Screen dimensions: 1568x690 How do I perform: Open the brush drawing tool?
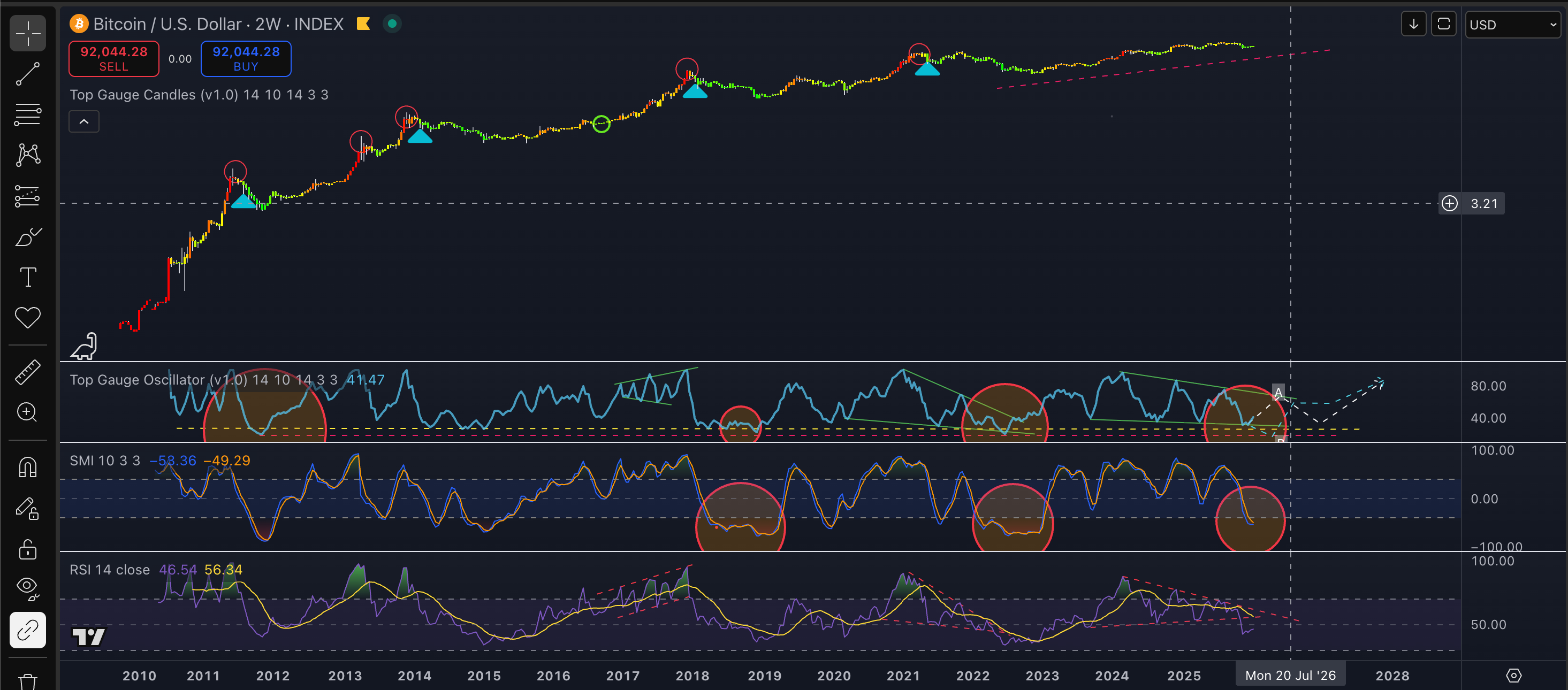pos(28,237)
